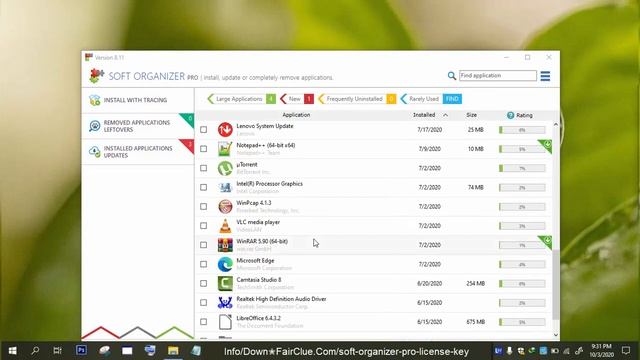Open the hamburger menu icon

[x=545, y=76]
